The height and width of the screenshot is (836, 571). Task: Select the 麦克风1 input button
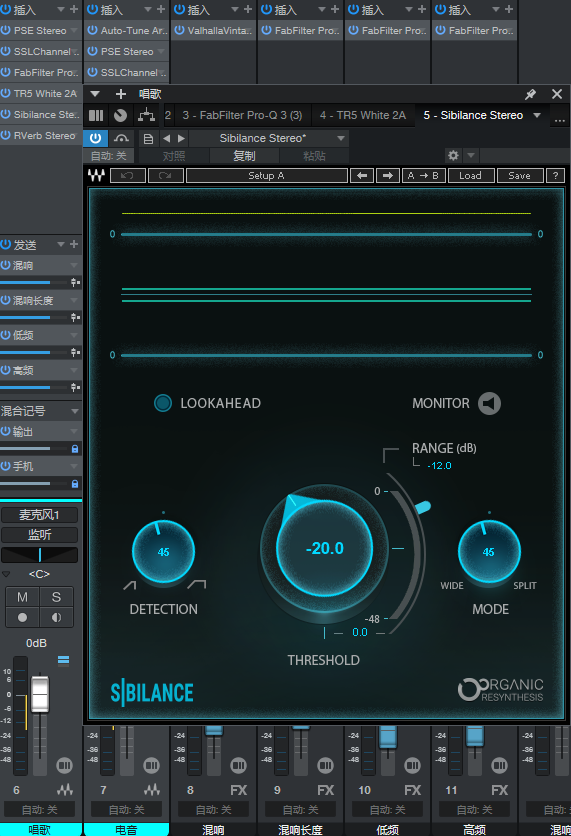tap(39, 515)
